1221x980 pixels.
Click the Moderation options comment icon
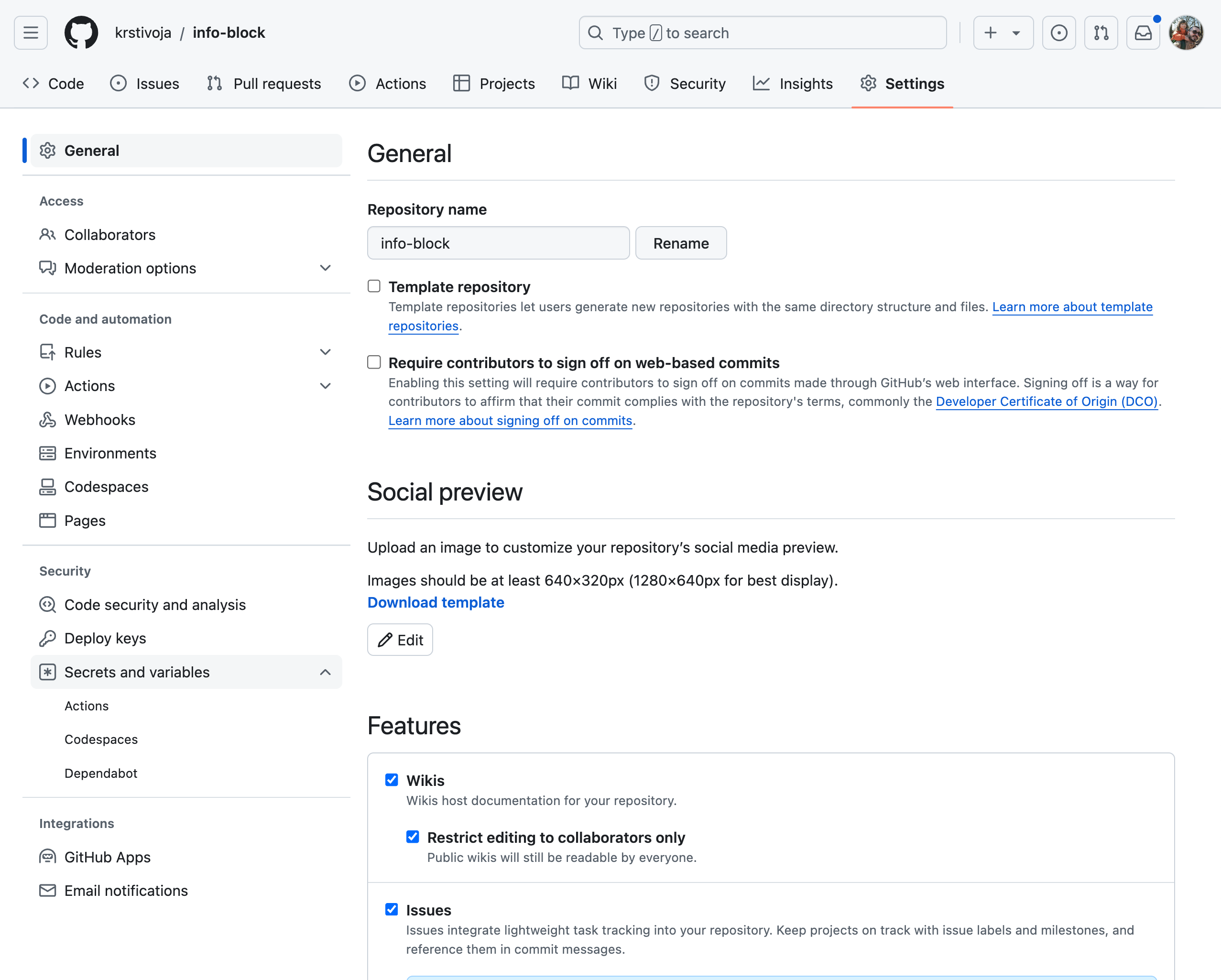click(x=48, y=268)
